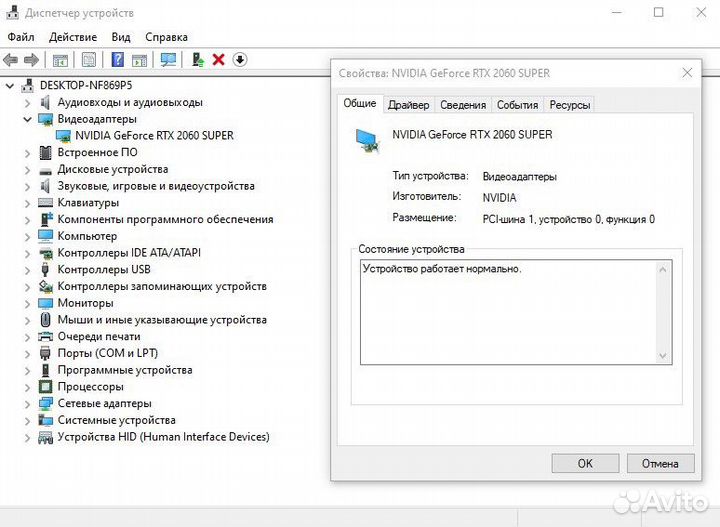Click the Изготовитель NVIDIA value
720x527 pixels.
tap(499, 198)
